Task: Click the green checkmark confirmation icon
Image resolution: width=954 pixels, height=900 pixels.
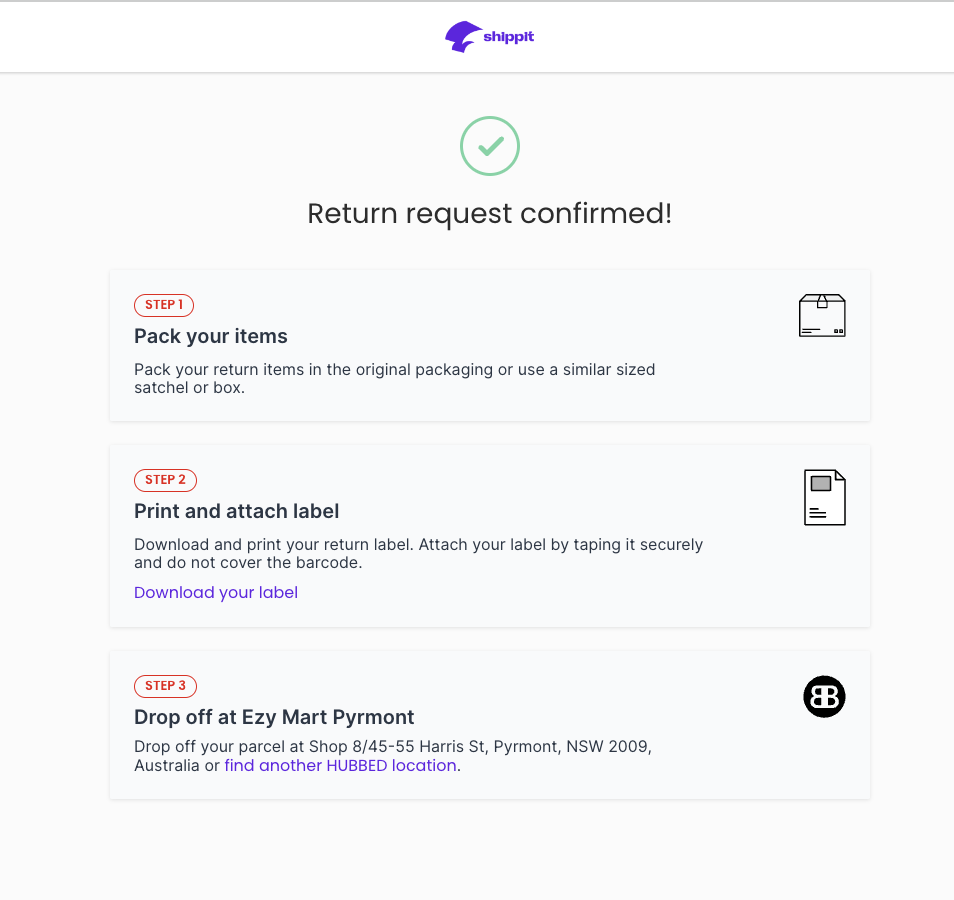Action: pos(490,146)
